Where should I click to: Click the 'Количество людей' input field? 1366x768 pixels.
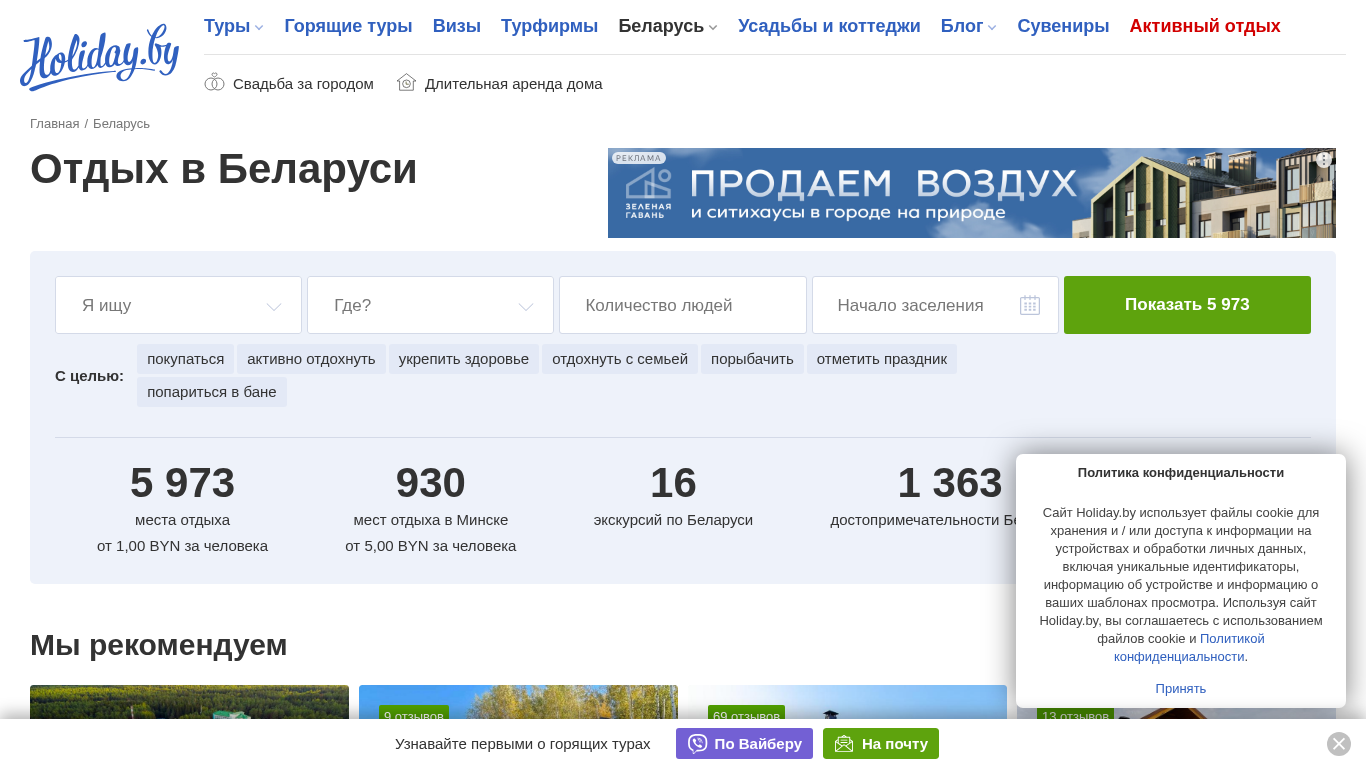[x=682, y=305]
